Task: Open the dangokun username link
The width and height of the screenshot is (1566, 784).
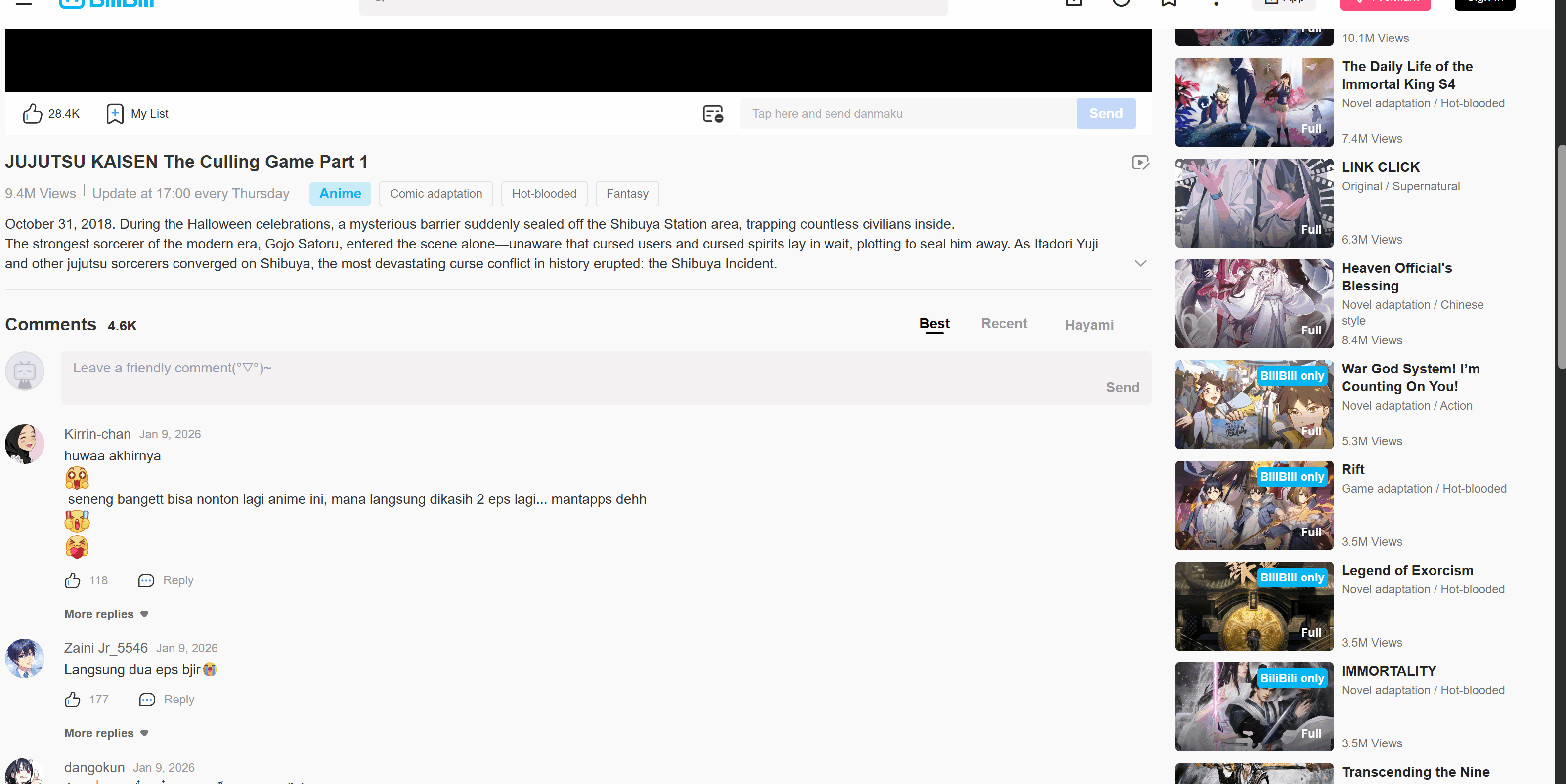Action: click(x=94, y=768)
